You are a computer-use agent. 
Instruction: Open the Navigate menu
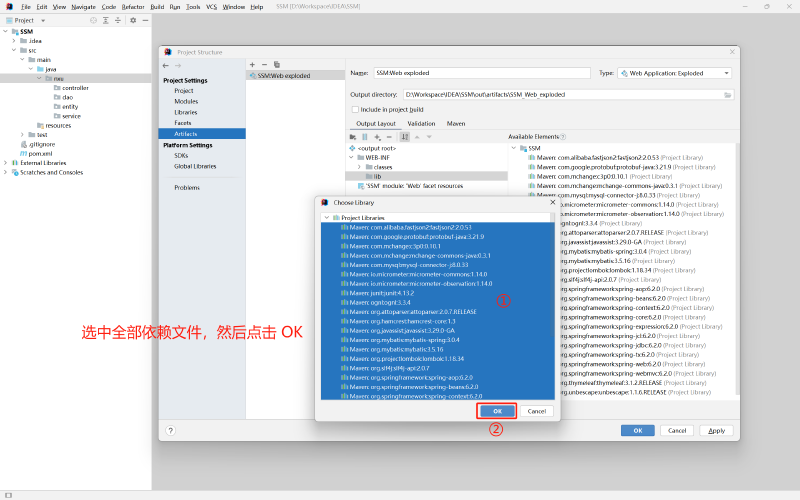click(x=83, y=7)
